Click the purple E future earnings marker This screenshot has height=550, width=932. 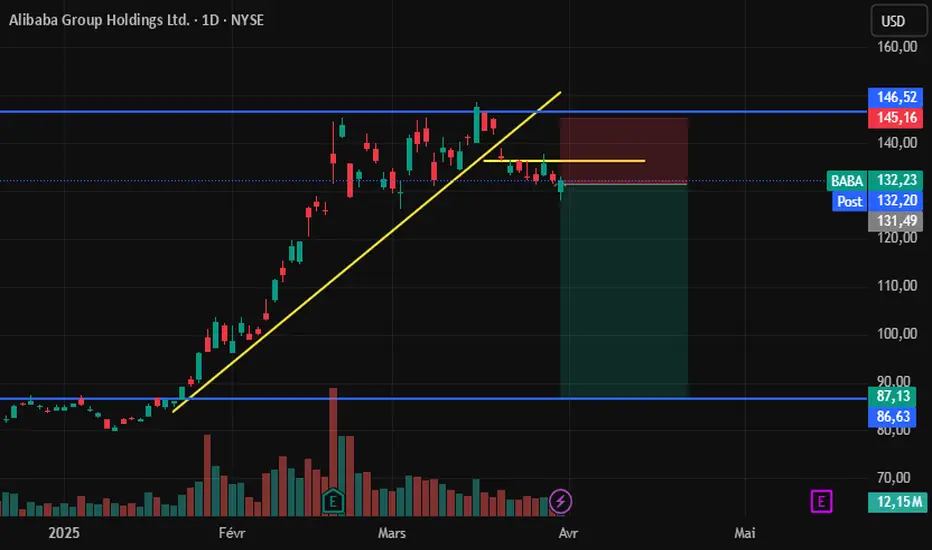coord(821,501)
